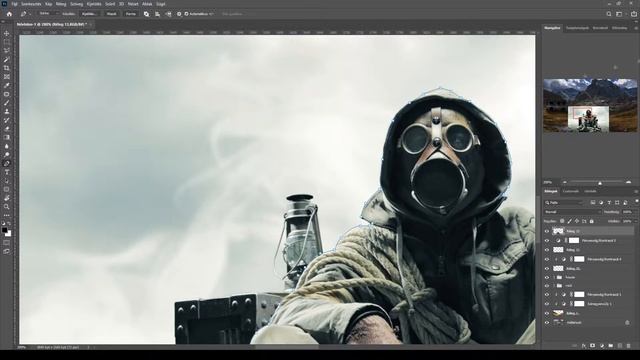This screenshot has width=640, height=360.
Task: Select the Move tool
Action: pyautogui.click(x=7, y=33)
